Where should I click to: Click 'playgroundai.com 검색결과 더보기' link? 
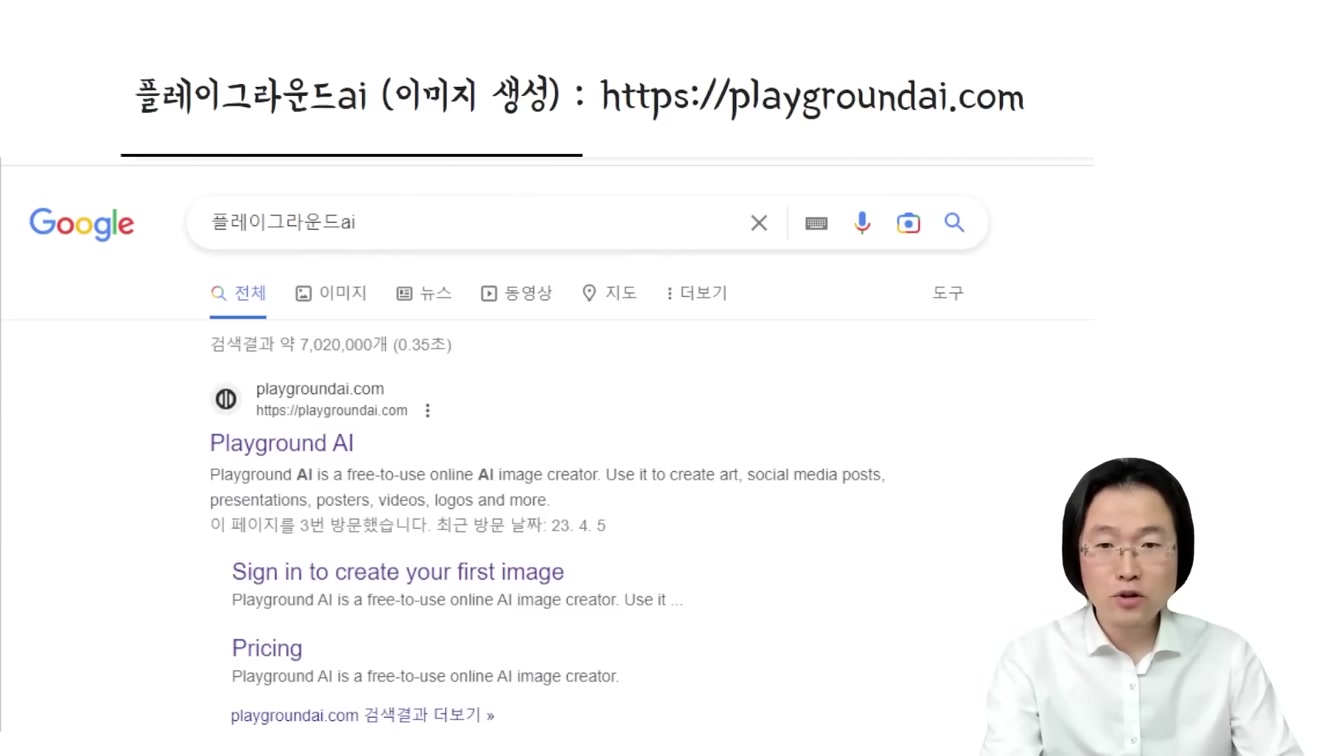(x=363, y=715)
